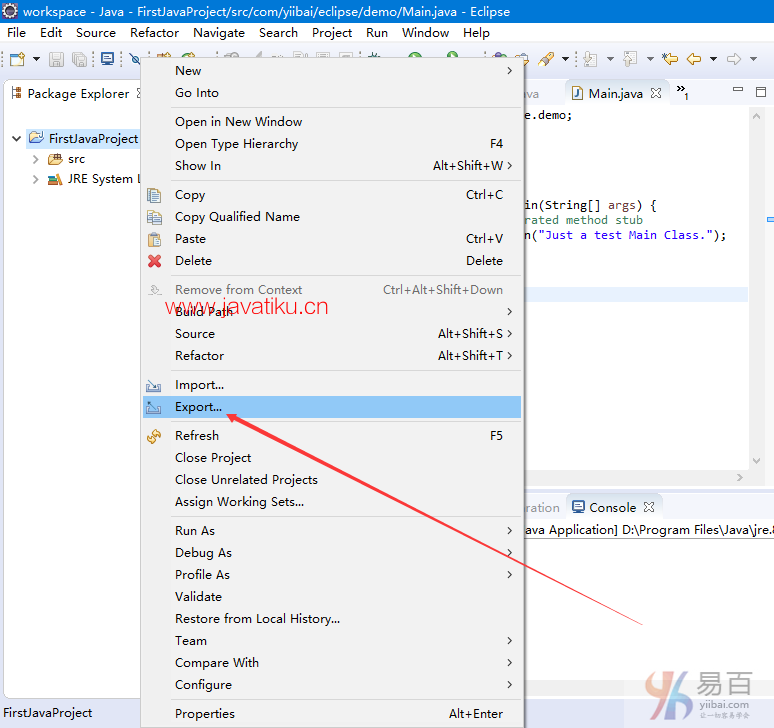Screen dimensions: 774x728
Task: Maximize the editor area
Action: [x=761, y=92]
